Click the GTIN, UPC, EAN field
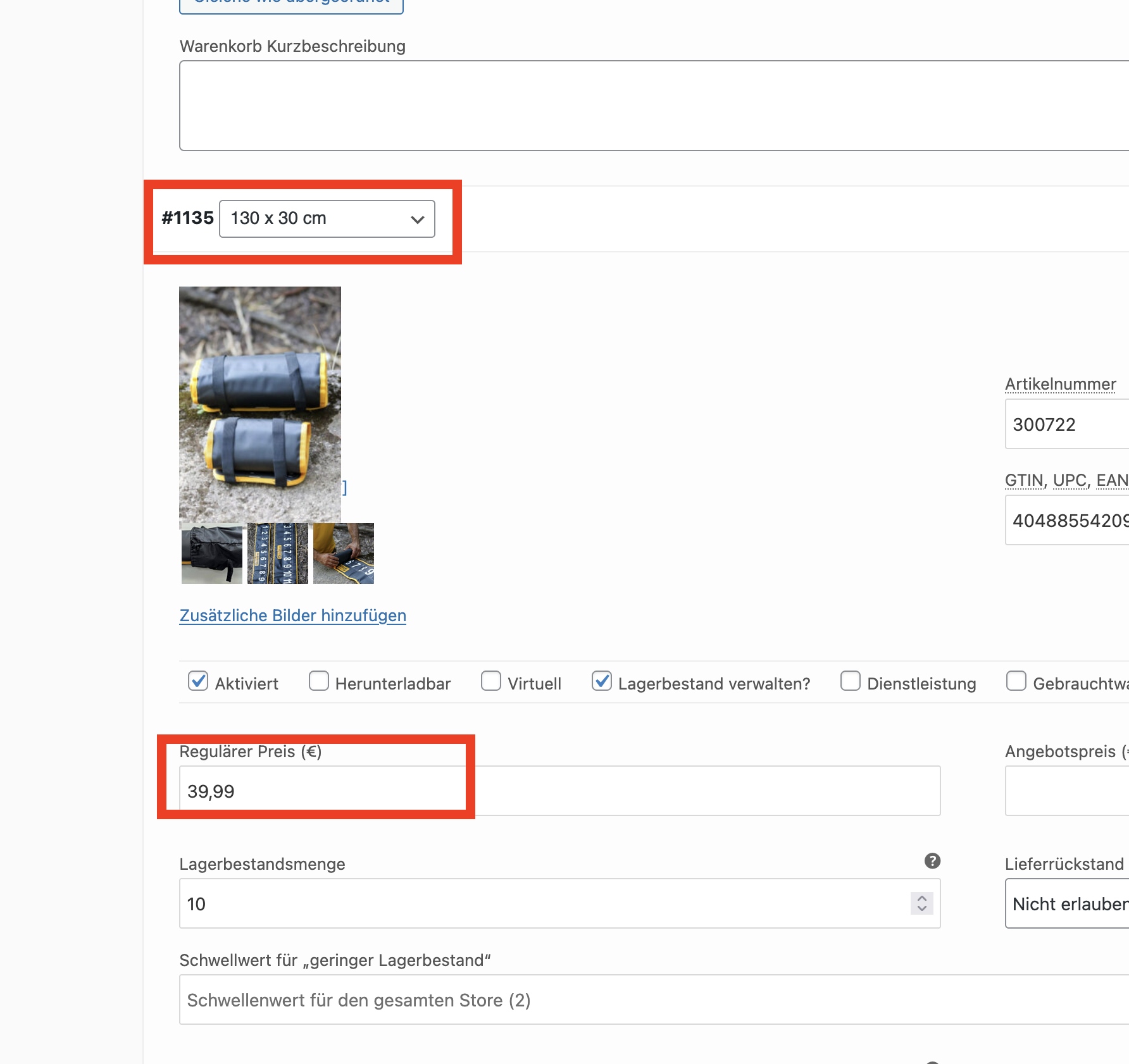 1067,520
